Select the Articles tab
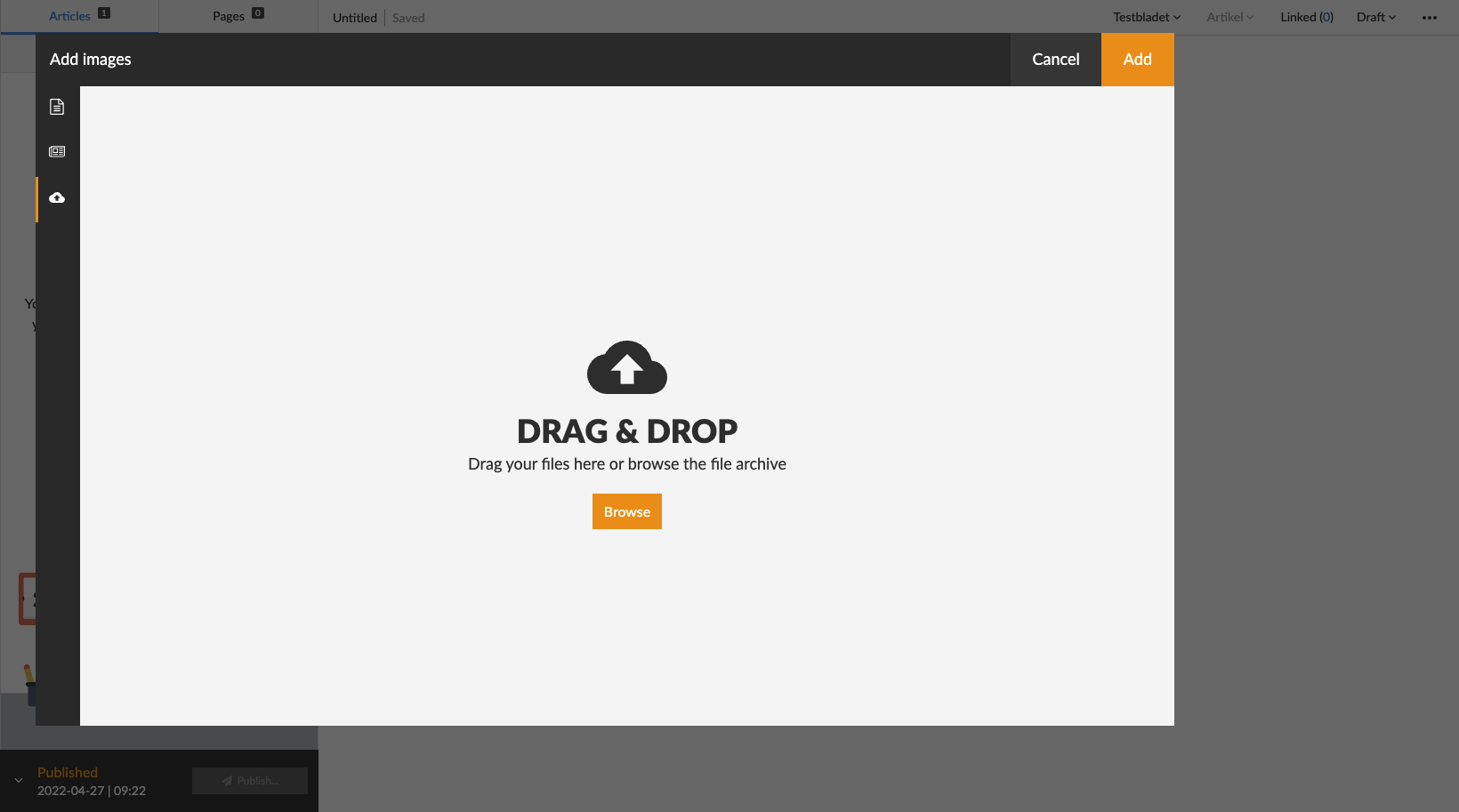 69,15
